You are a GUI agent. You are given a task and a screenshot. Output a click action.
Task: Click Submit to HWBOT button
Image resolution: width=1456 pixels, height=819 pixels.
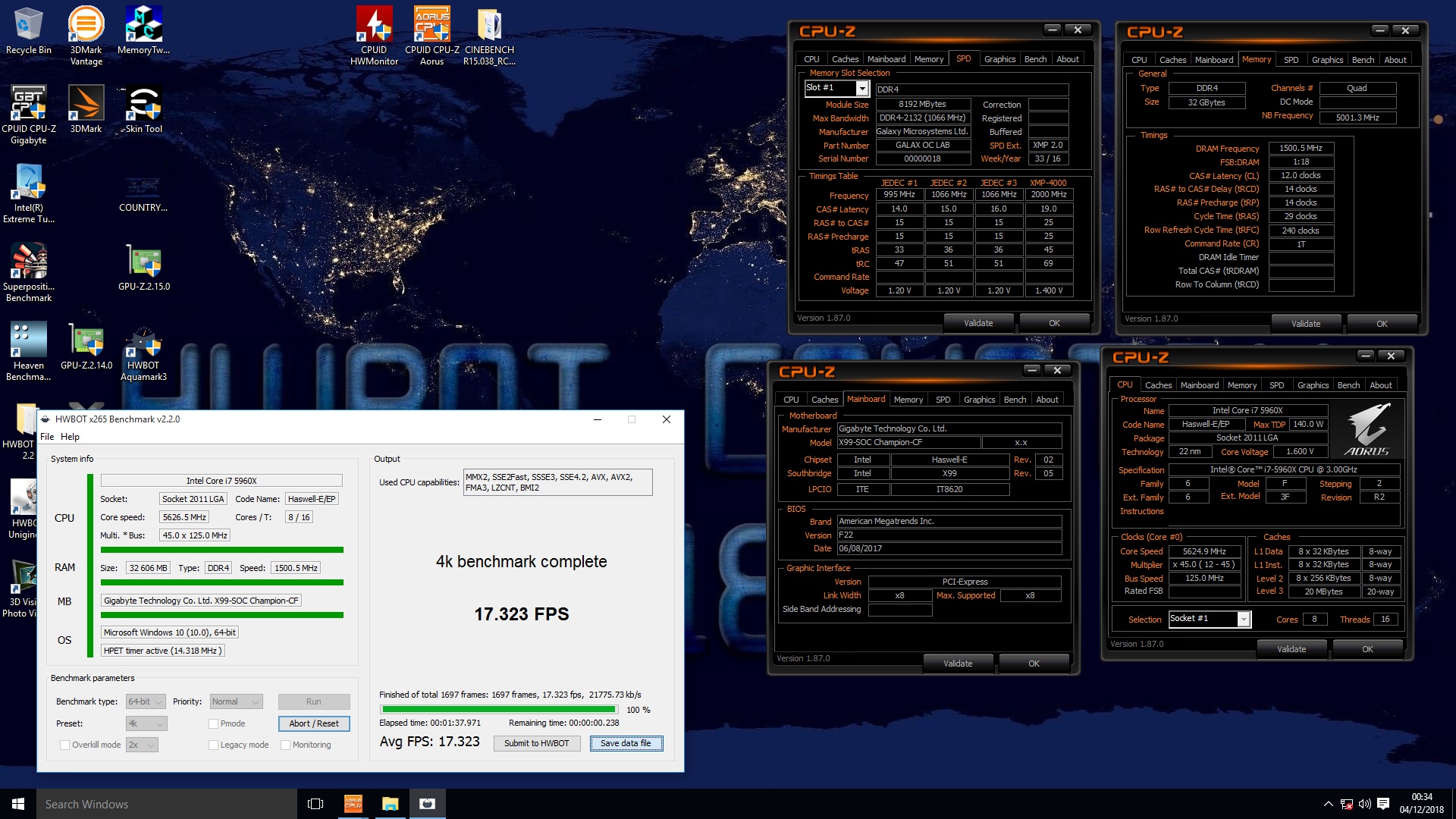tap(536, 743)
